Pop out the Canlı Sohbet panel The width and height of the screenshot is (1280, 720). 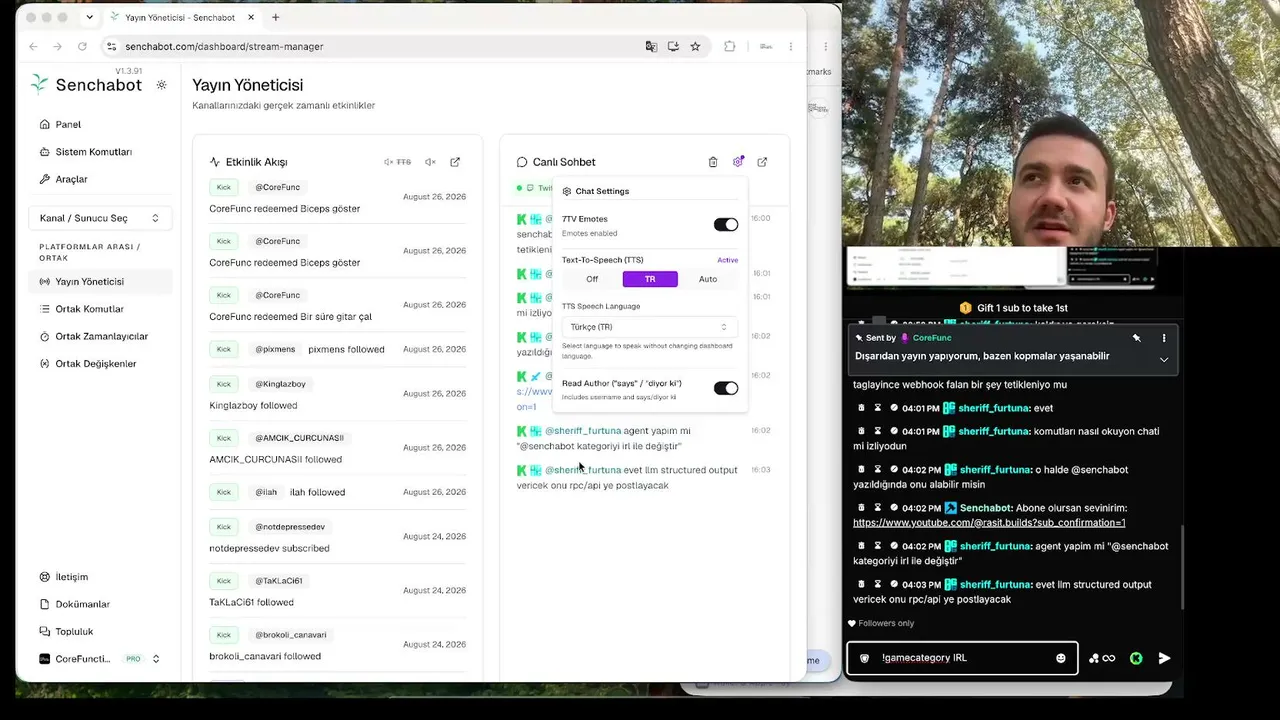click(762, 162)
